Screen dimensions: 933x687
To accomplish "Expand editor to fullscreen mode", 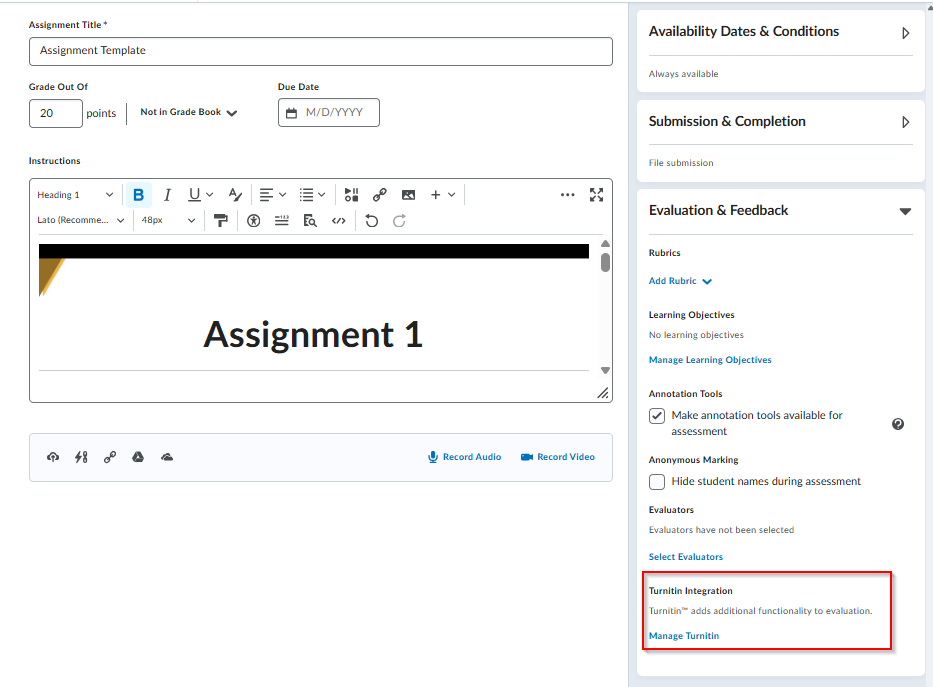I will (596, 195).
